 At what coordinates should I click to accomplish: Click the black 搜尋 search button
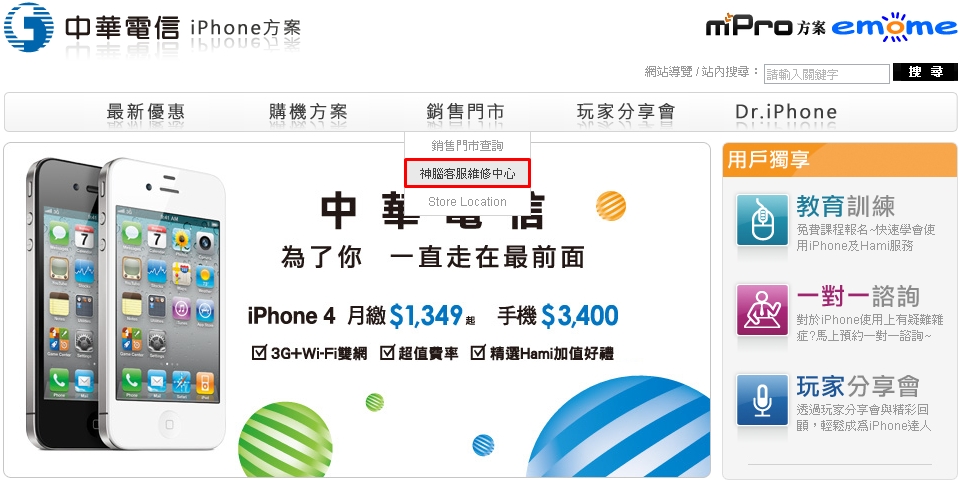925,72
